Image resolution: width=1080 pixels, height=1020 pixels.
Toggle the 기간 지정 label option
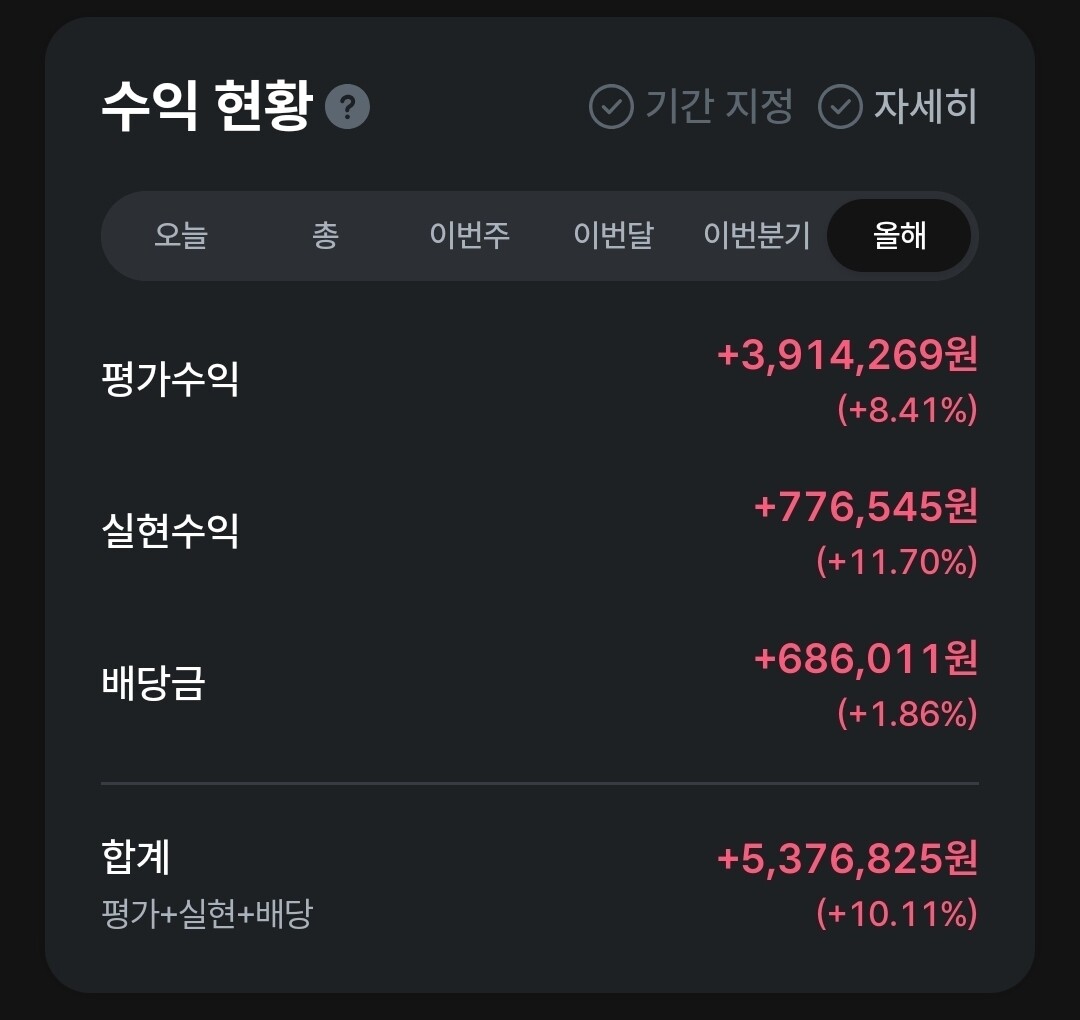[718, 106]
